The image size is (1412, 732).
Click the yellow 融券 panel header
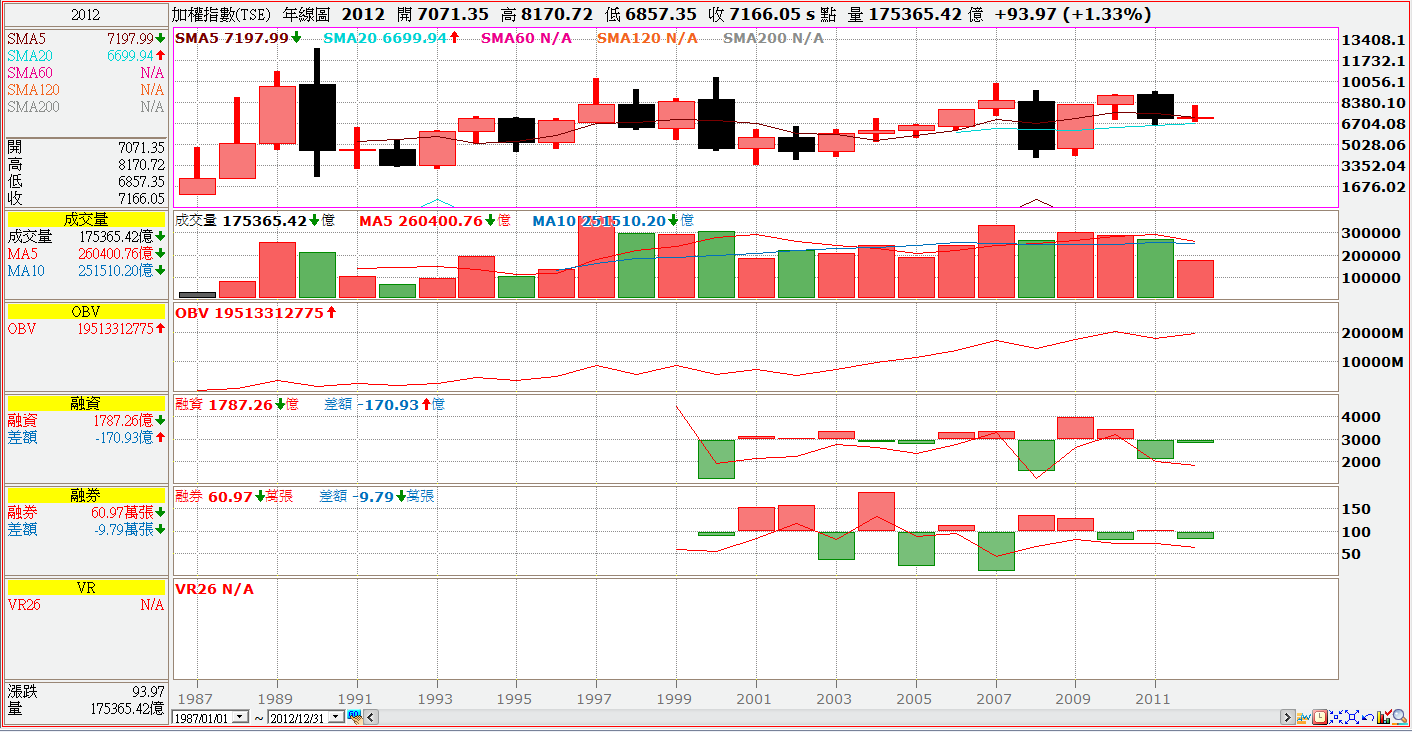point(86,496)
